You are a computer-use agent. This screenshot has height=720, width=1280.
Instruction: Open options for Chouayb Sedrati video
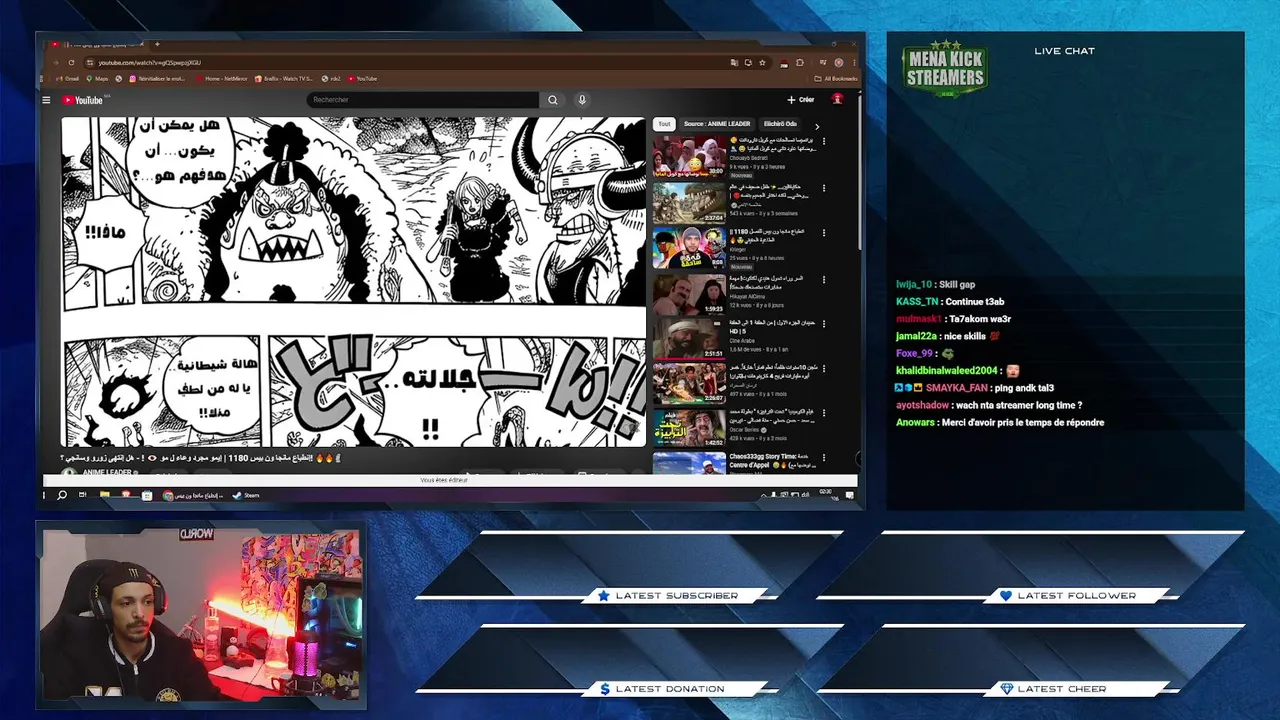pos(824,142)
